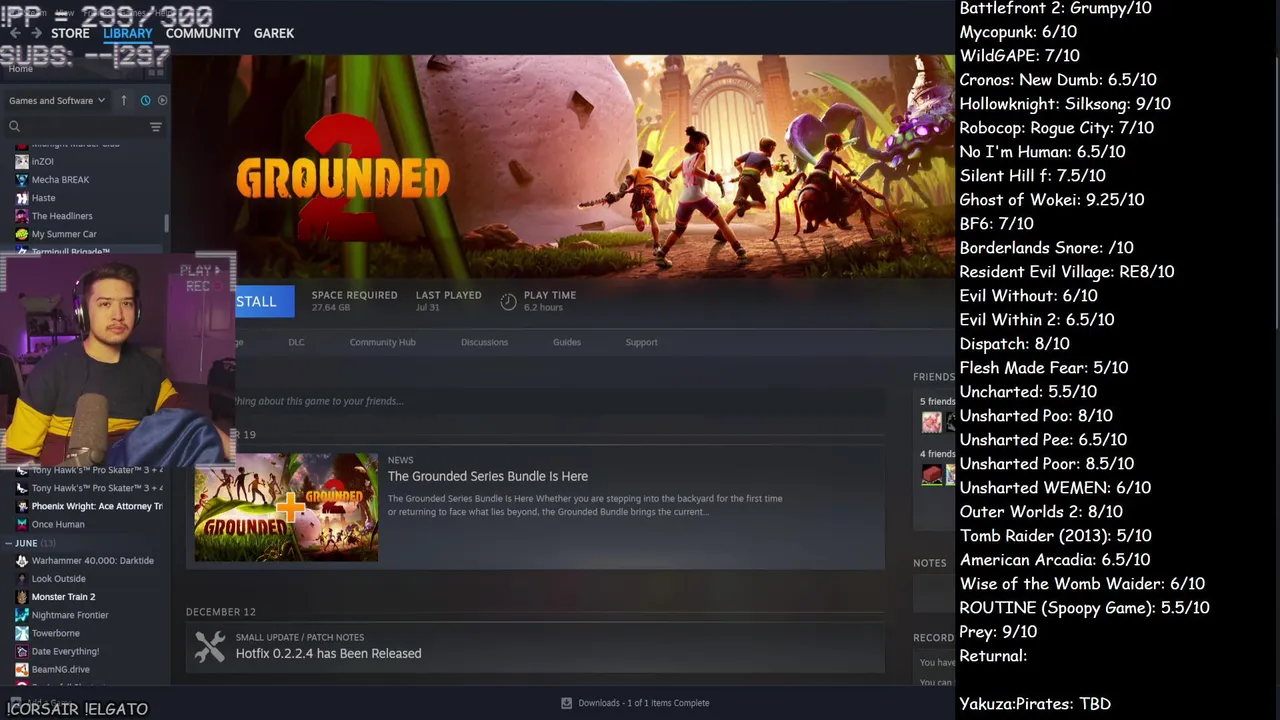Click the Home button in sidebar
The height and width of the screenshot is (720, 1280).
(20, 69)
